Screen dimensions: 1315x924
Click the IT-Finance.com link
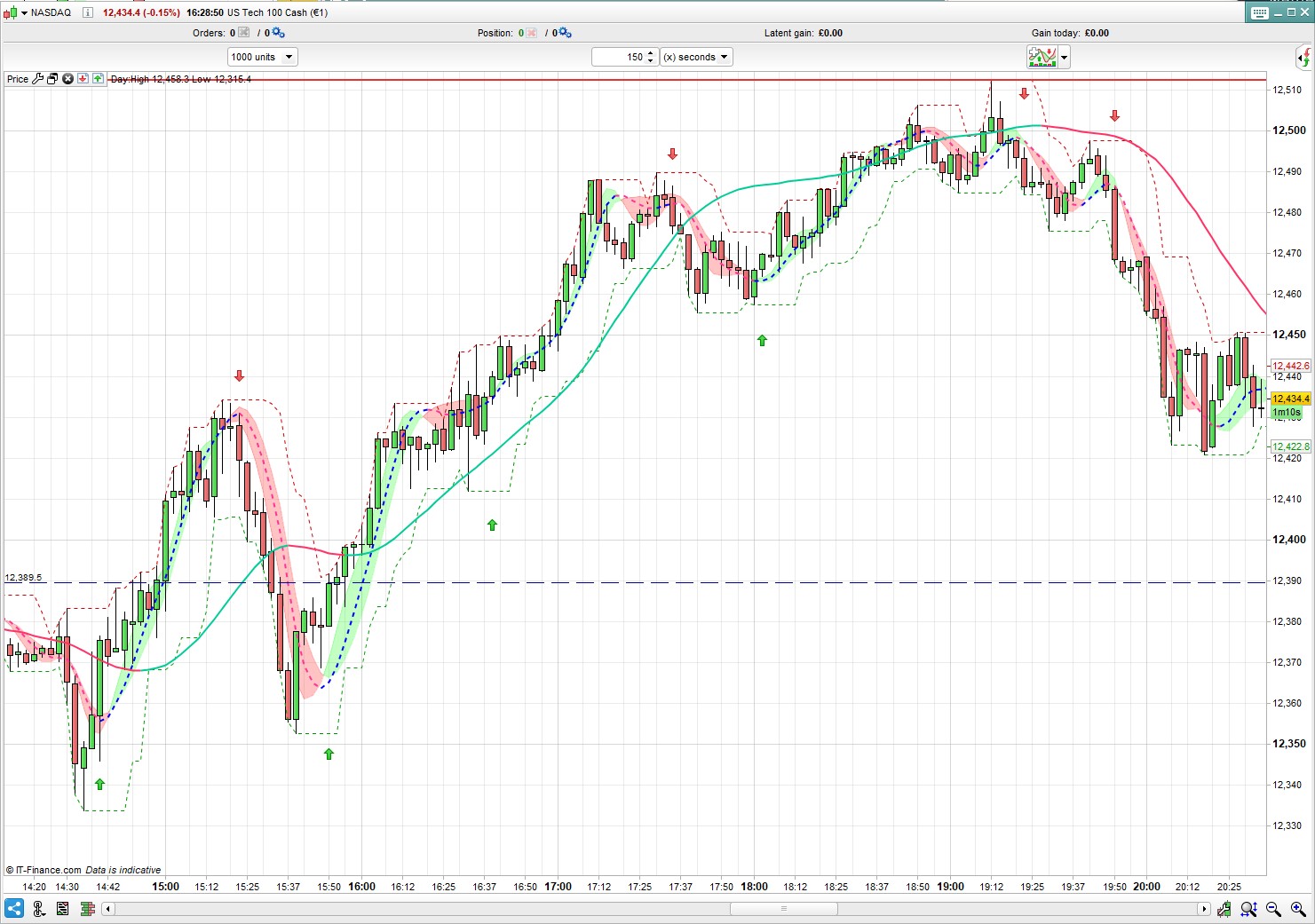(44, 870)
